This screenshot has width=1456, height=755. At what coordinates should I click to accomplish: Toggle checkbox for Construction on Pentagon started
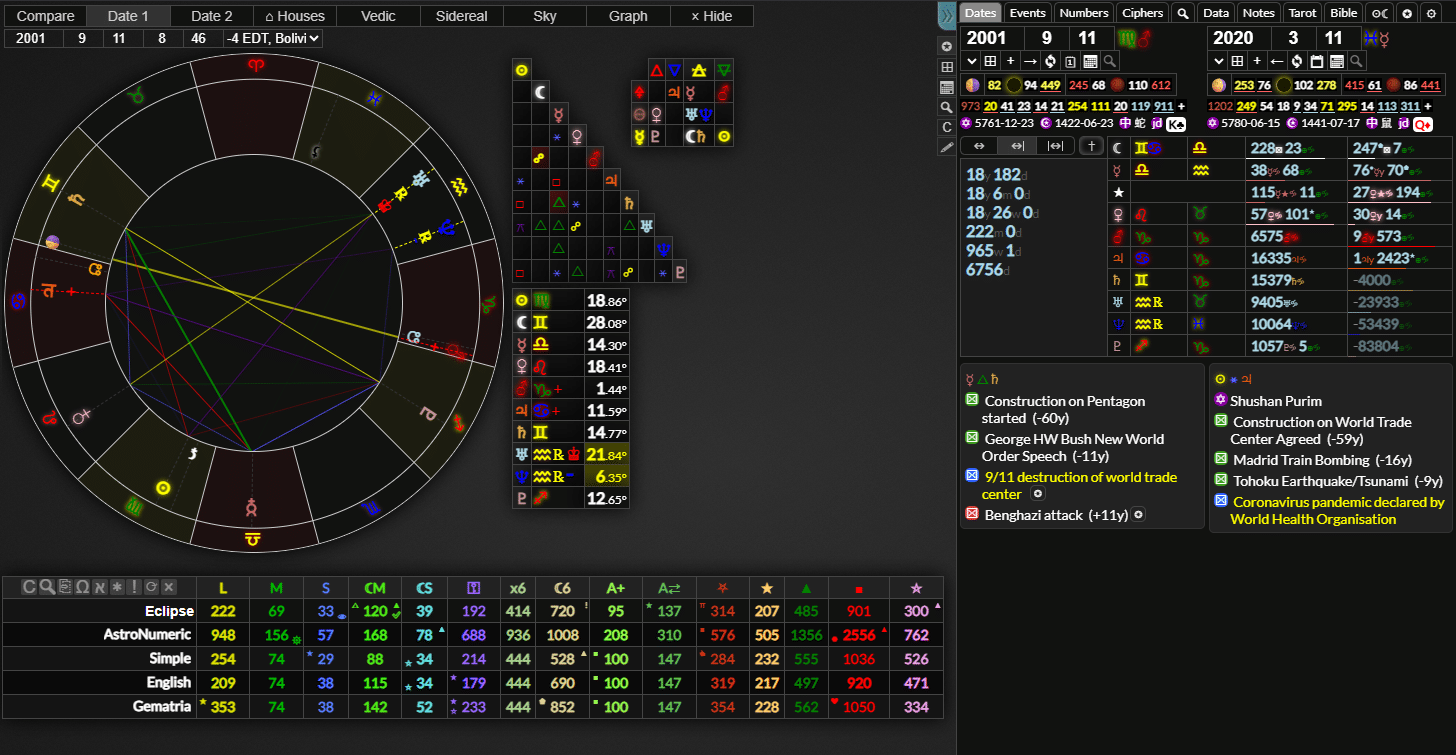coord(971,401)
